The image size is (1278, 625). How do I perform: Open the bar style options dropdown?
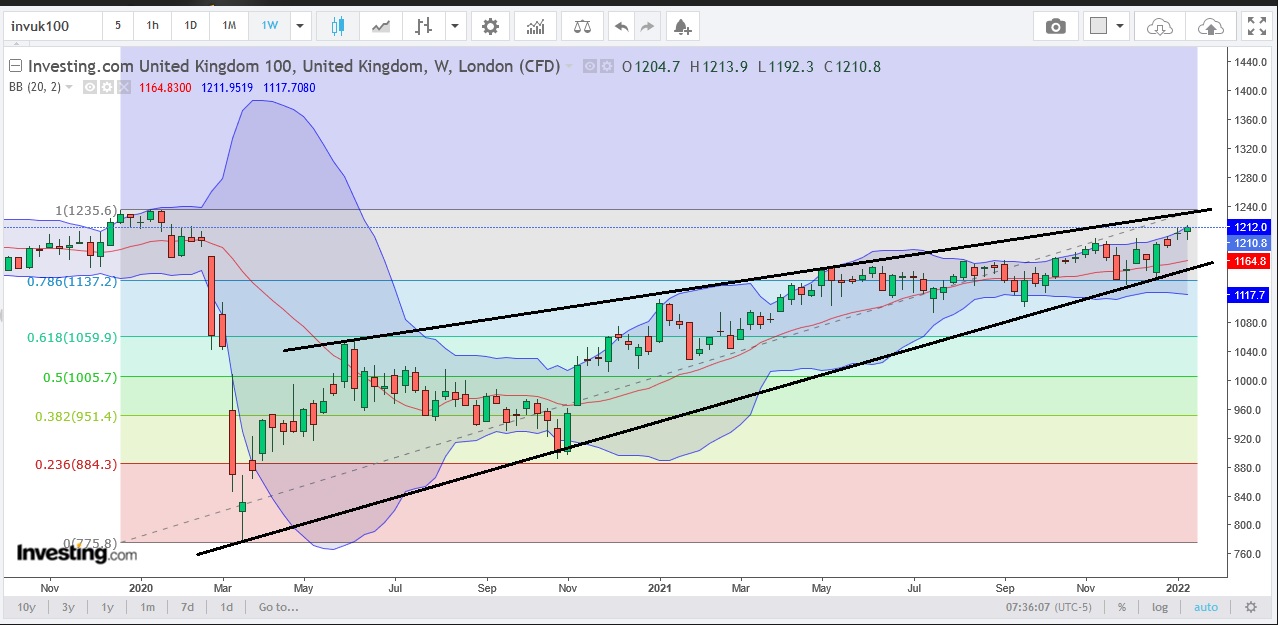[x=455, y=26]
